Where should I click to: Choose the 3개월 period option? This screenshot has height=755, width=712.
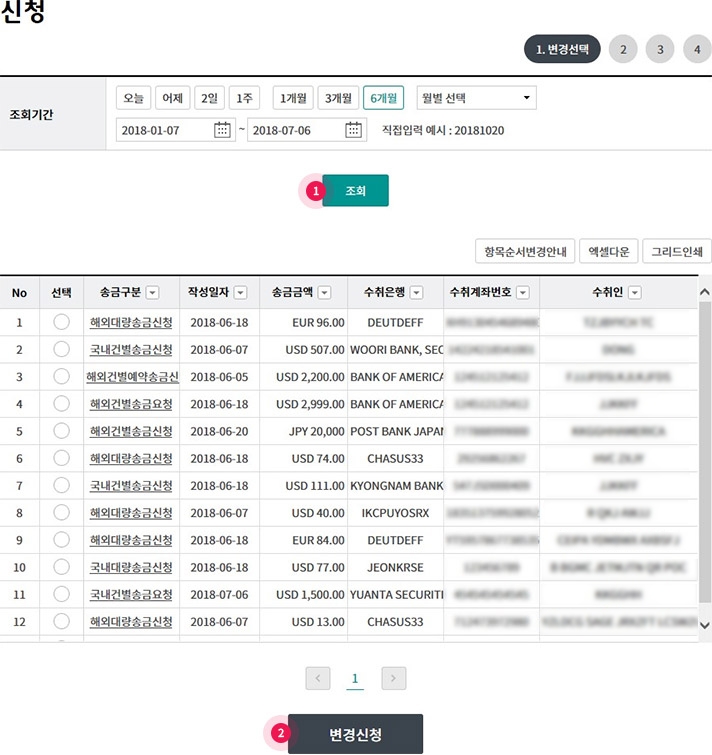338,98
